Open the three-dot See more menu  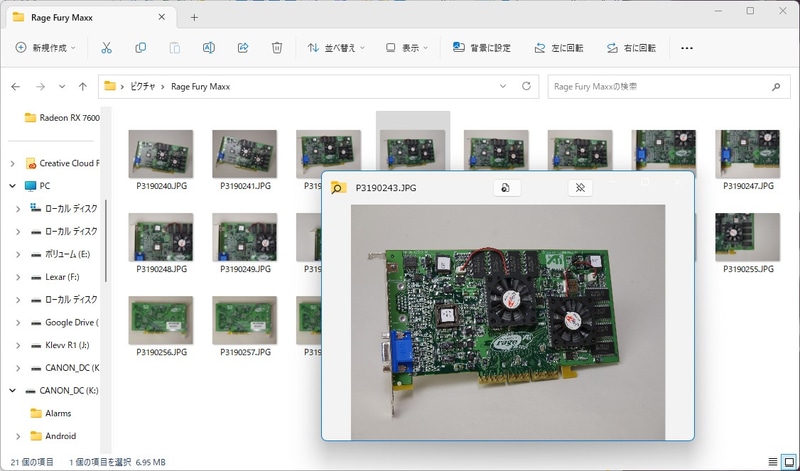(687, 48)
